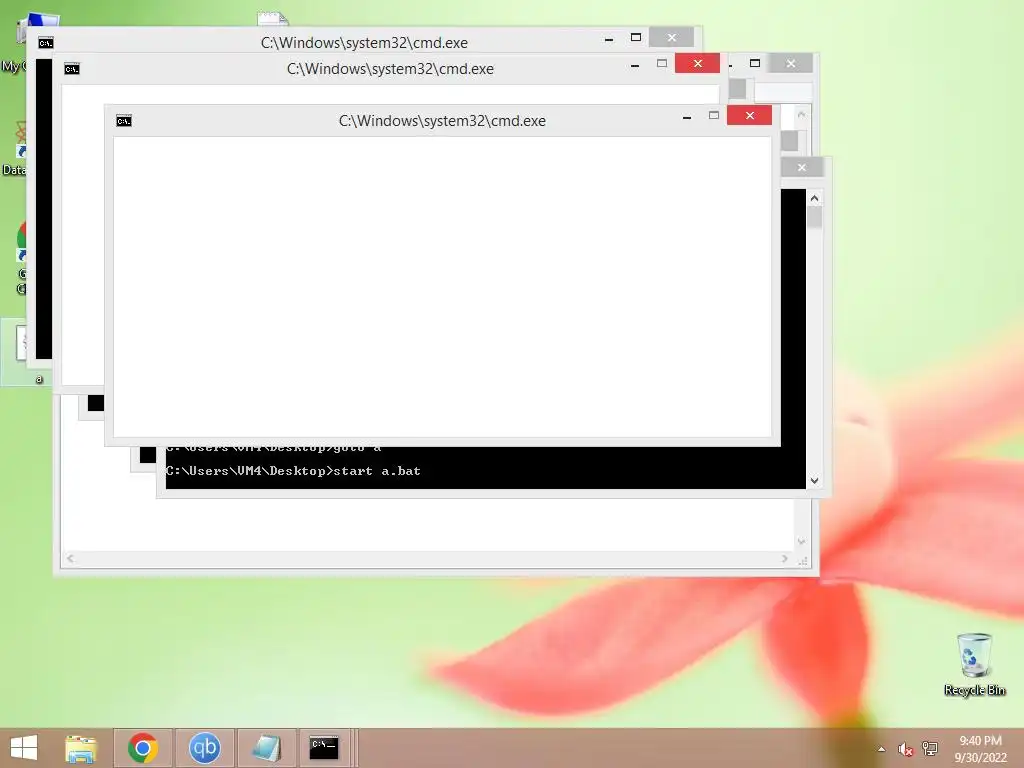The image size is (1024, 768).
Task: Open File Explorer from the taskbar
Action: click(x=81, y=748)
